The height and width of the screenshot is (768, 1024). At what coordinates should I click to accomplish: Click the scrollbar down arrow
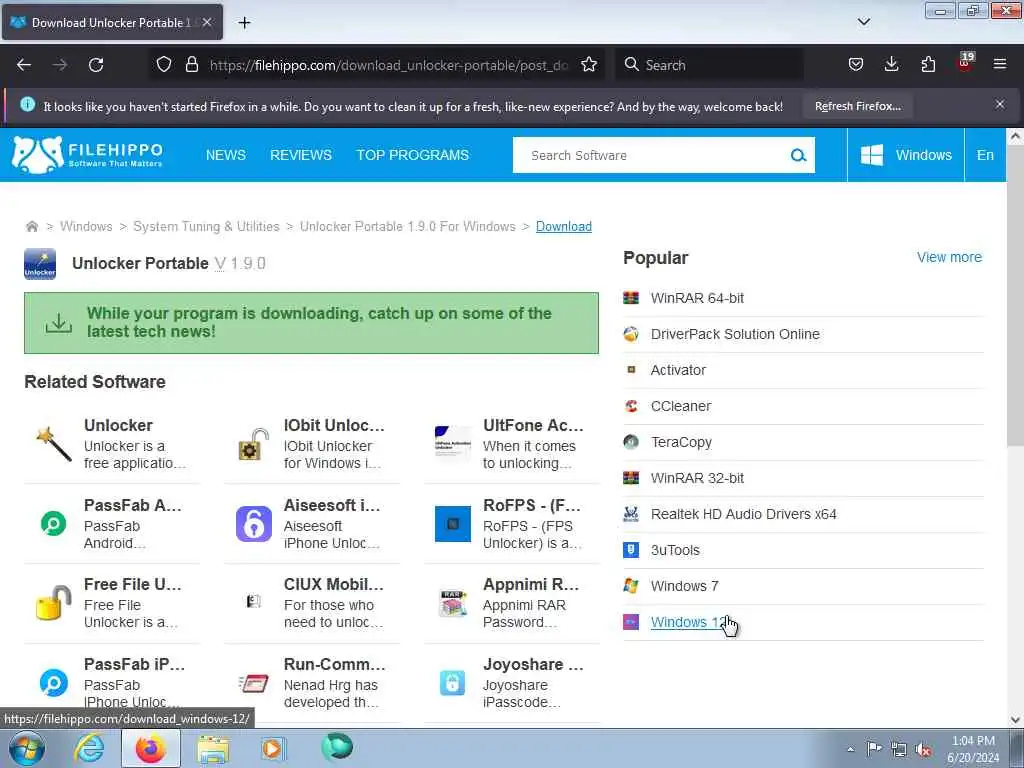point(1015,720)
